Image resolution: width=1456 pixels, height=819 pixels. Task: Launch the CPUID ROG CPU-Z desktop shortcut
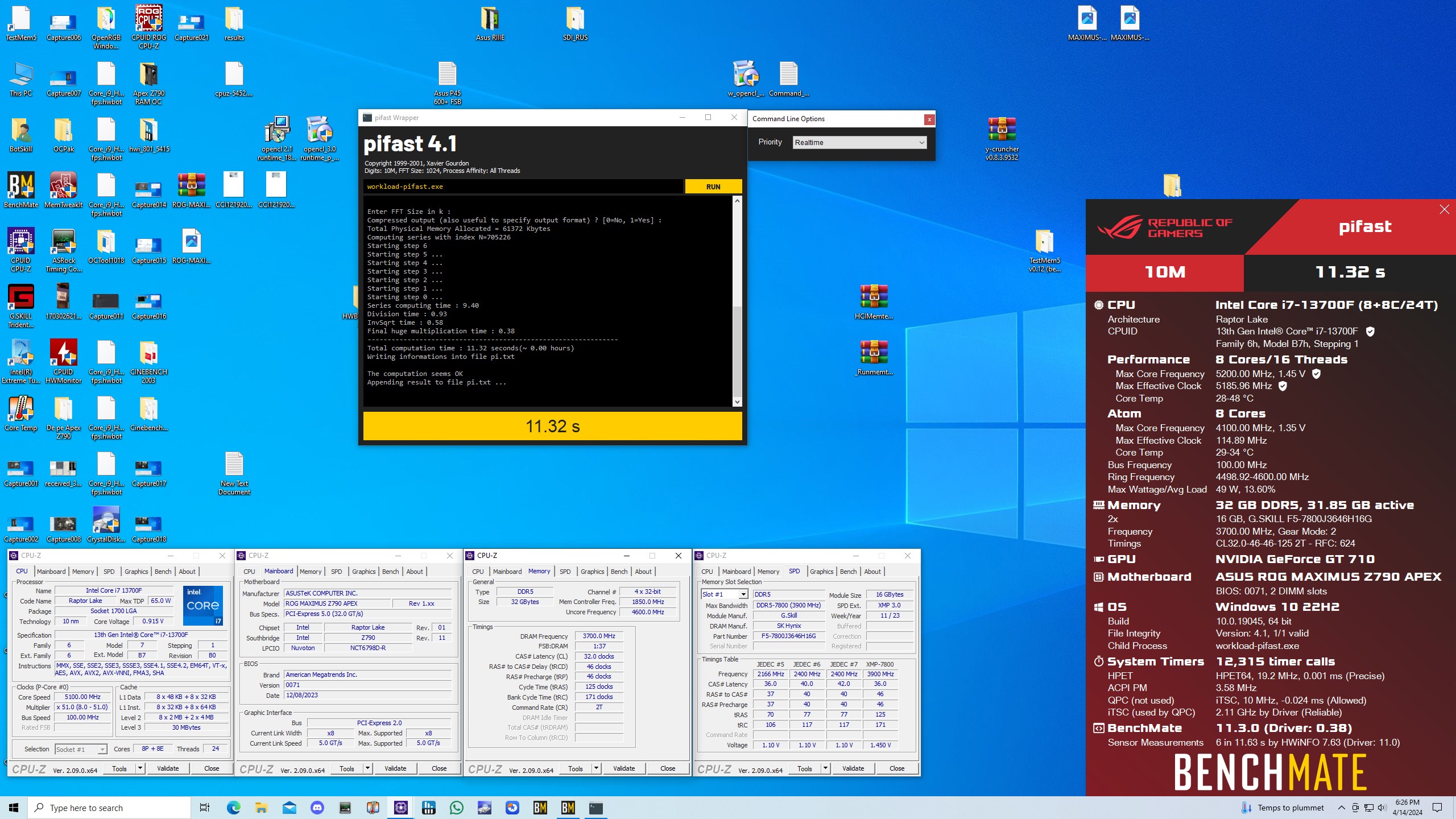pos(148,26)
